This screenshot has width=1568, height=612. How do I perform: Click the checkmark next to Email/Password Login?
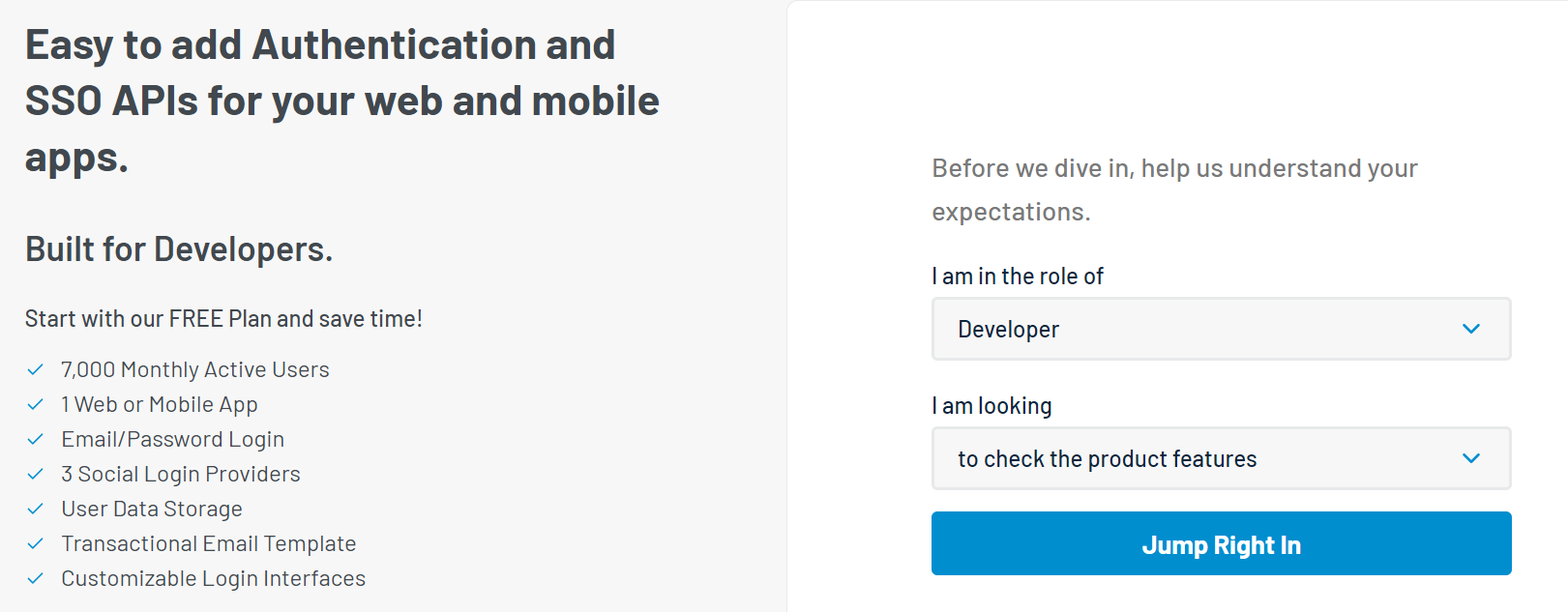click(36, 439)
